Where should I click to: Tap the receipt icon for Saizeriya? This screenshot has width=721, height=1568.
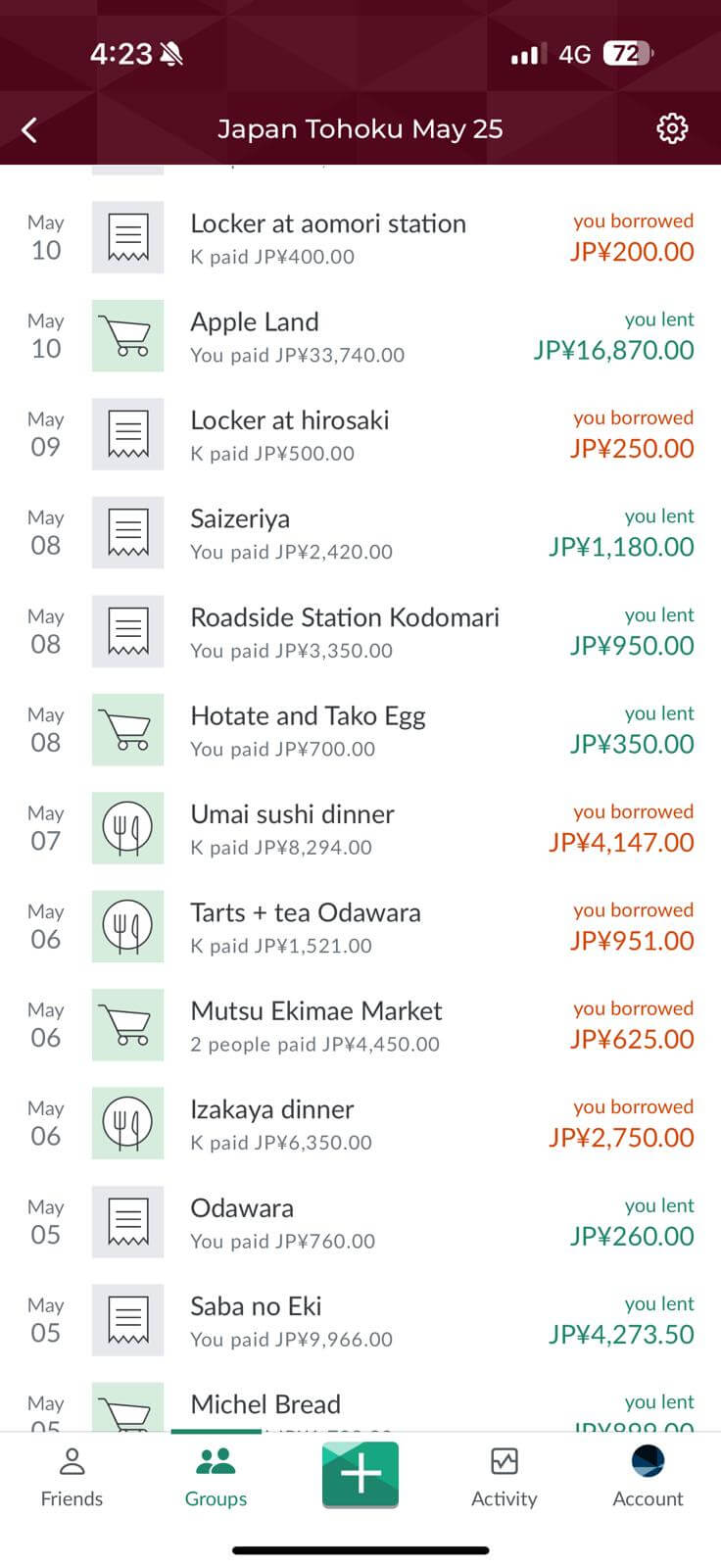click(127, 533)
